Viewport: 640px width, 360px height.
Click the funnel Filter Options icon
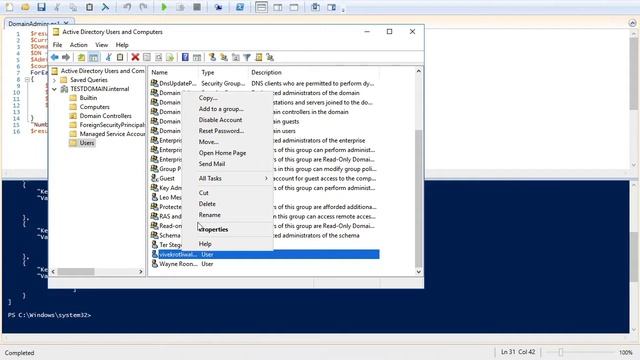[x=247, y=57]
